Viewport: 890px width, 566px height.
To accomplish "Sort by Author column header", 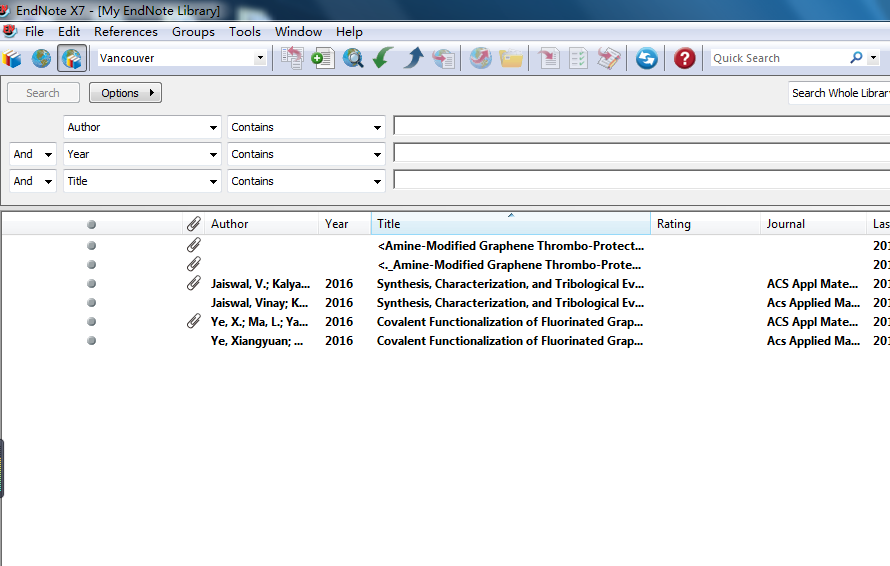I will (261, 224).
